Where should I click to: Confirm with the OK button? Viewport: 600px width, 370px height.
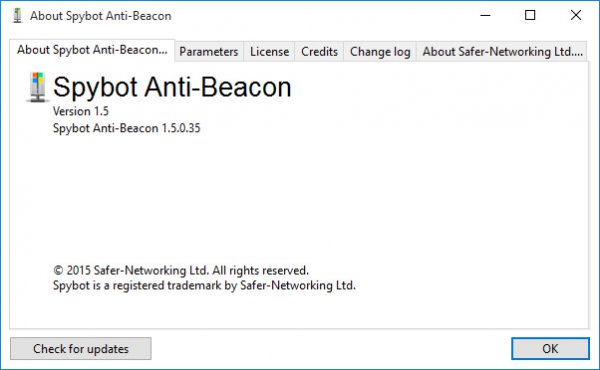(550, 349)
